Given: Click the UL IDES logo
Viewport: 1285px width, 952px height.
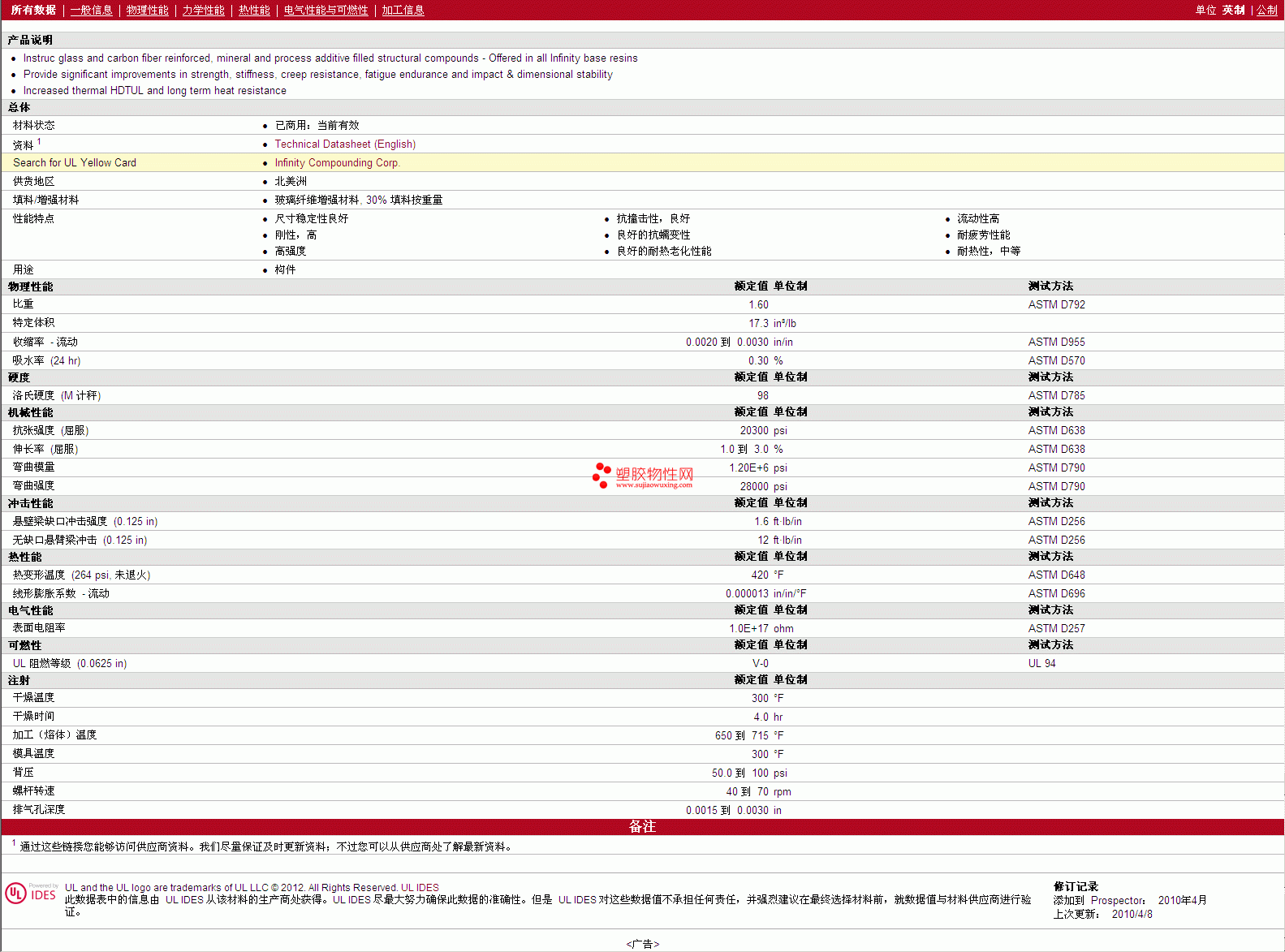Looking at the screenshot, I should coord(31,894).
